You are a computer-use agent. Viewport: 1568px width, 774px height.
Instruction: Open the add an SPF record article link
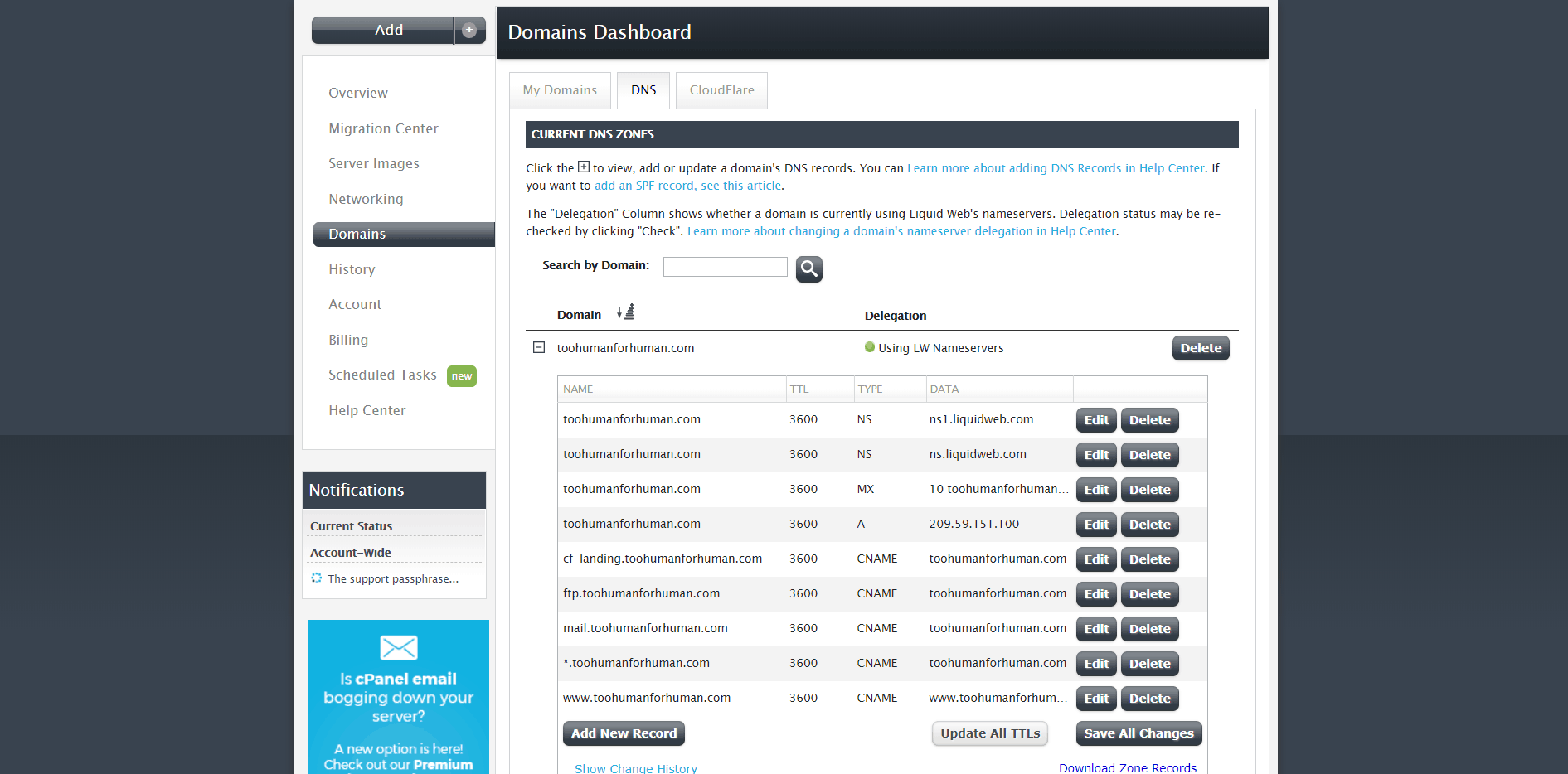coord(687,186)
